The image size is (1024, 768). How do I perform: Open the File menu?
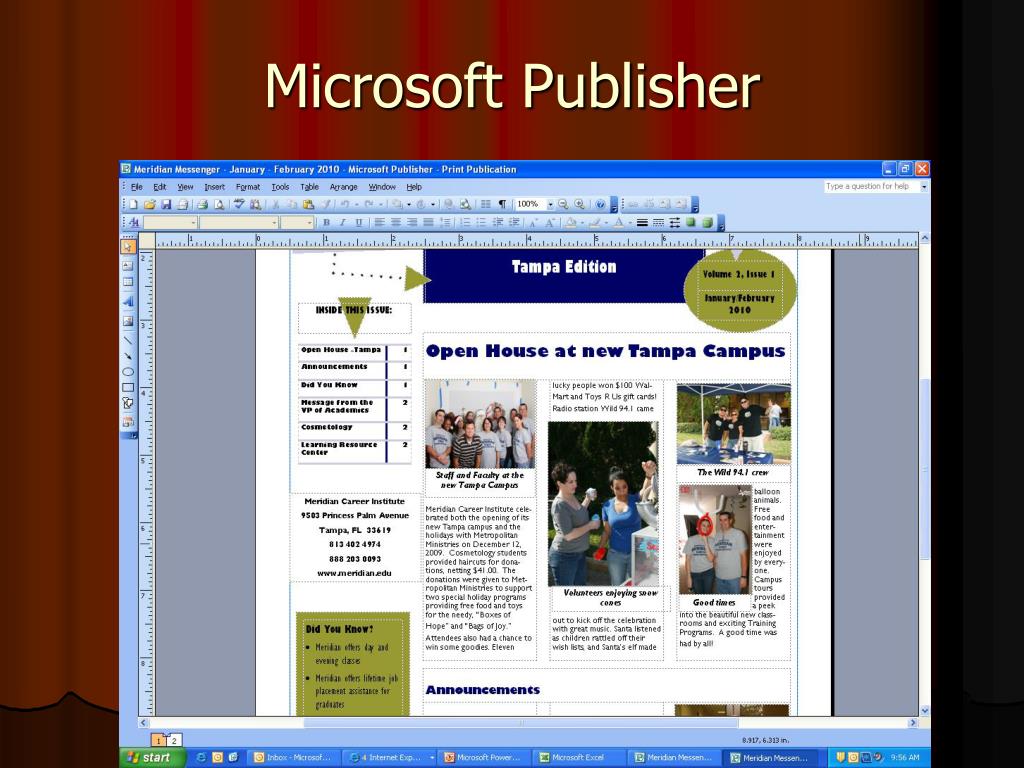coord(136,187)
